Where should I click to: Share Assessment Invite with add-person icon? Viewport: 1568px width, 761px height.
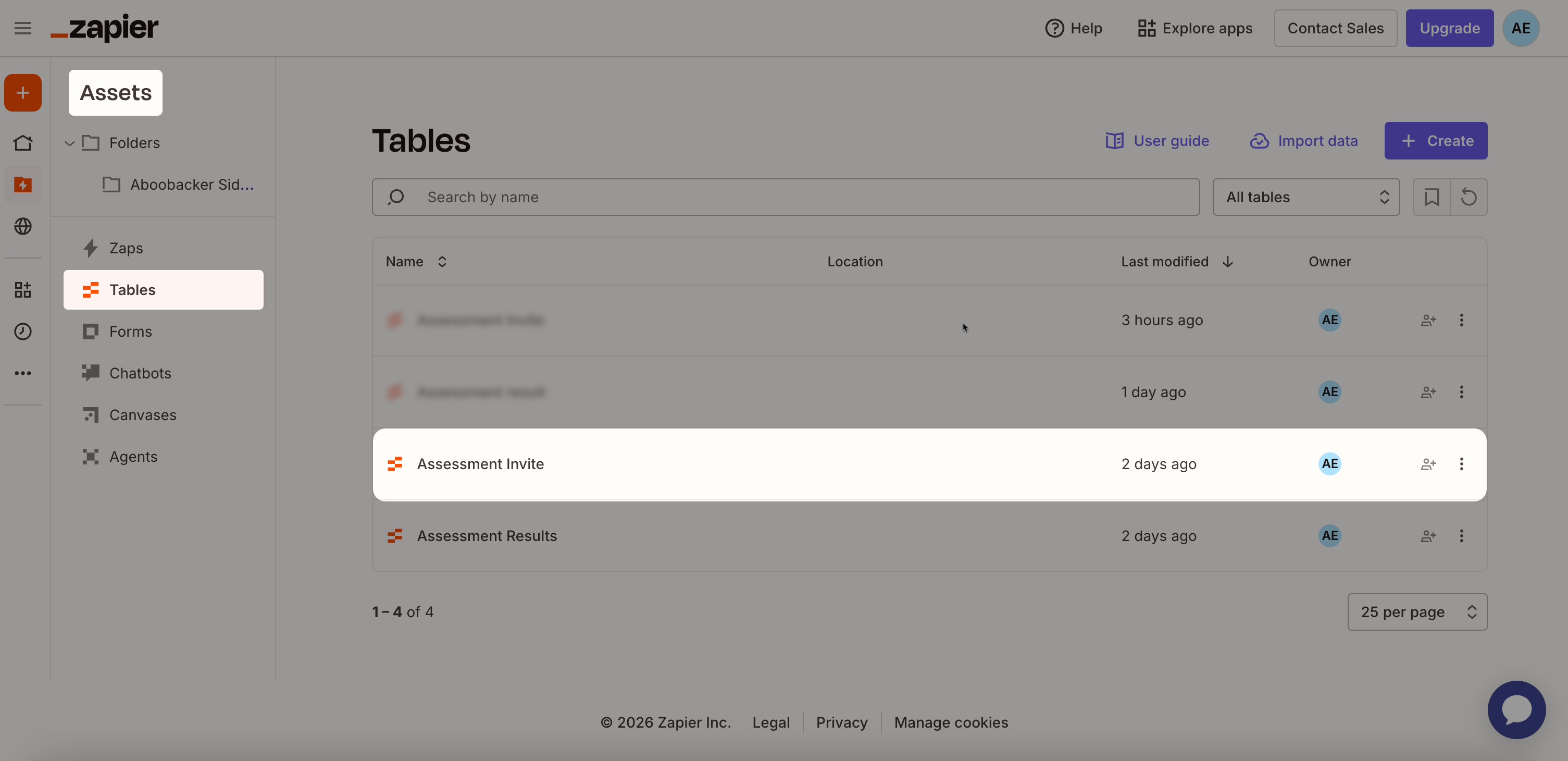1428,464
